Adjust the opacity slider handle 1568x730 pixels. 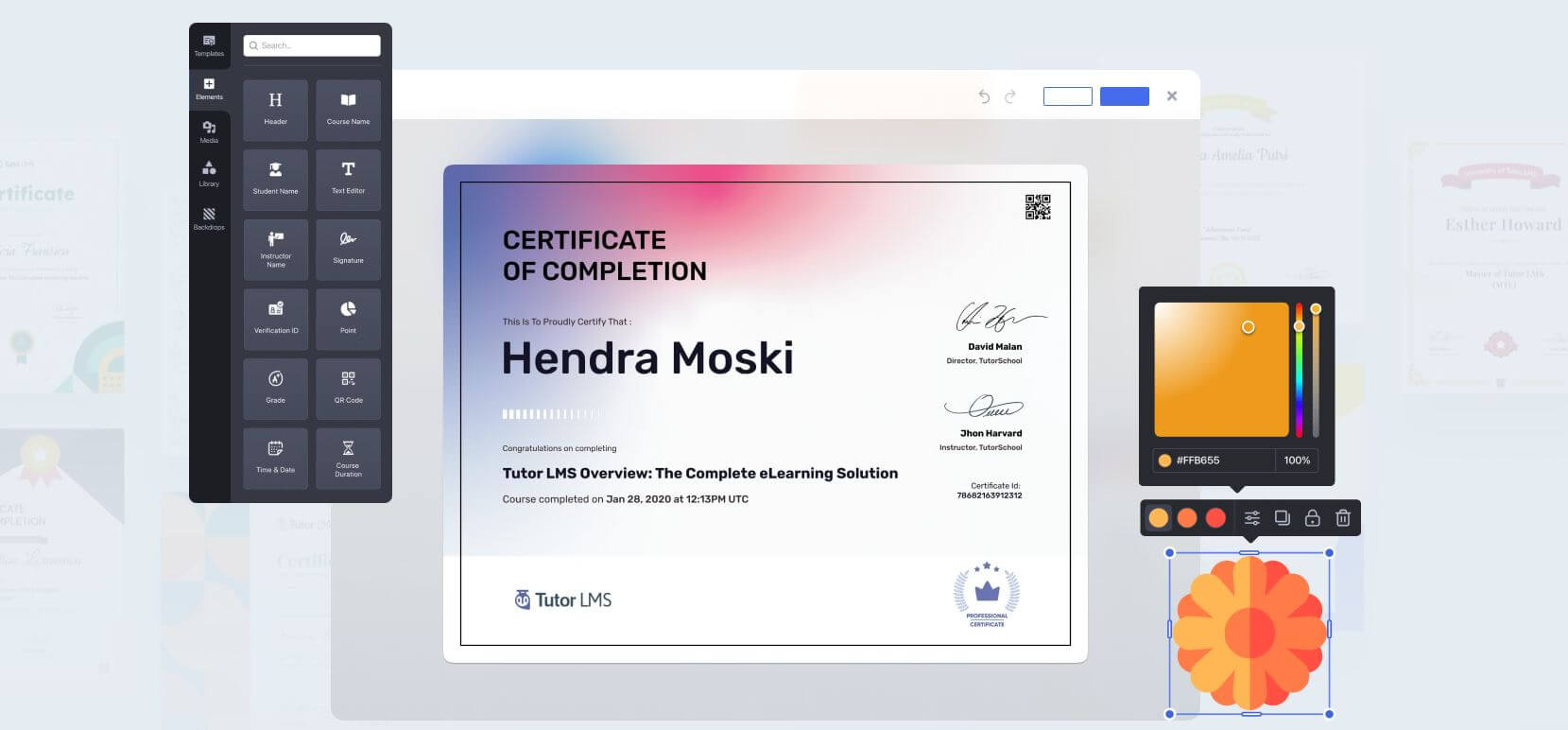1316,309
